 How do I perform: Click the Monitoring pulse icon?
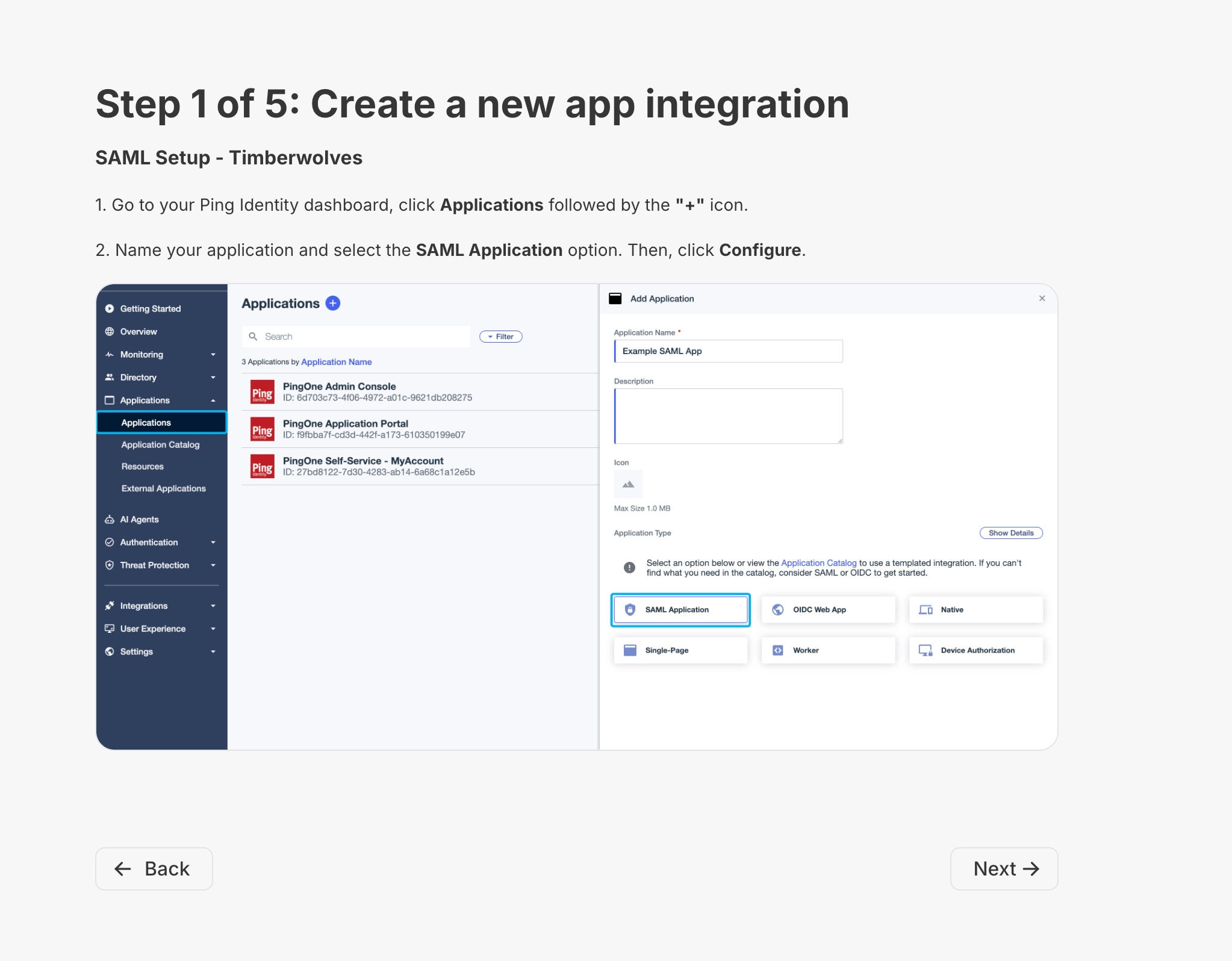point(110,355)
